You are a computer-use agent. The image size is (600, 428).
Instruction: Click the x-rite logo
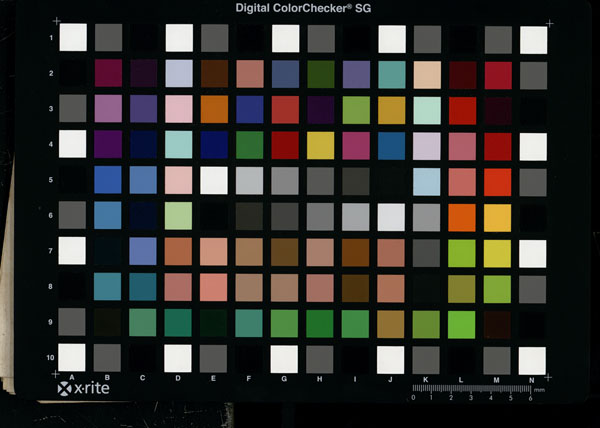pyautogui.click(x=83, y=389)
